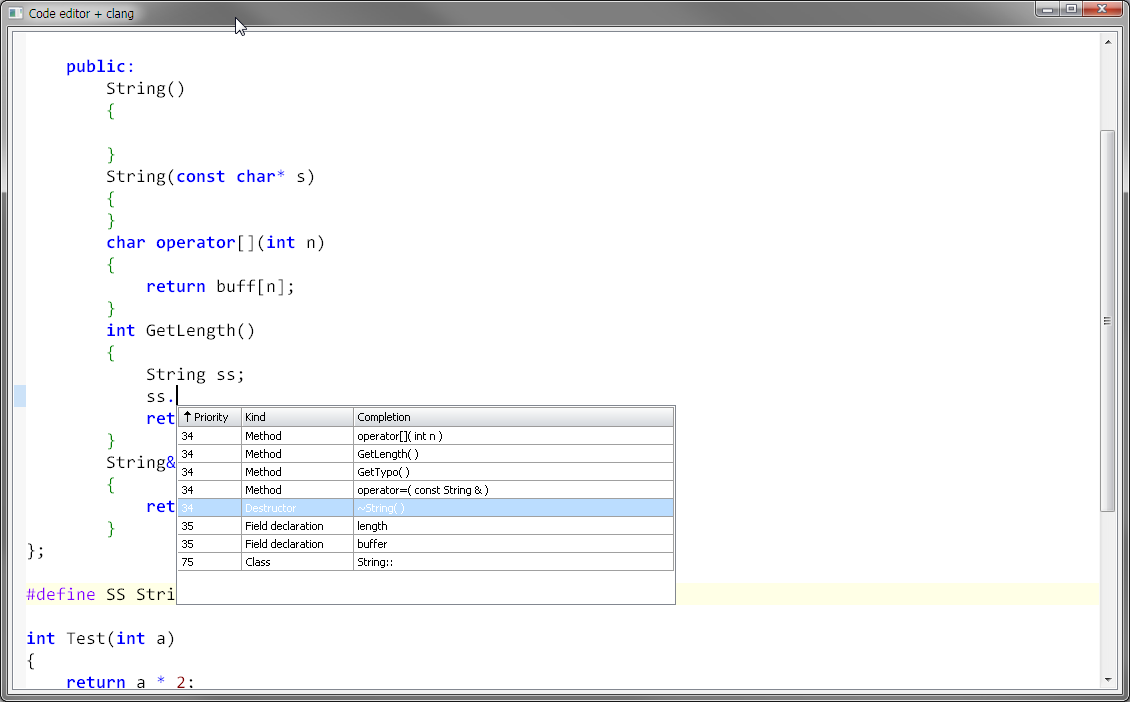The width and height of the screenshot is (1130, 702).
Task: Sort the list by the Completion column header
Action: tap(513, 417)
